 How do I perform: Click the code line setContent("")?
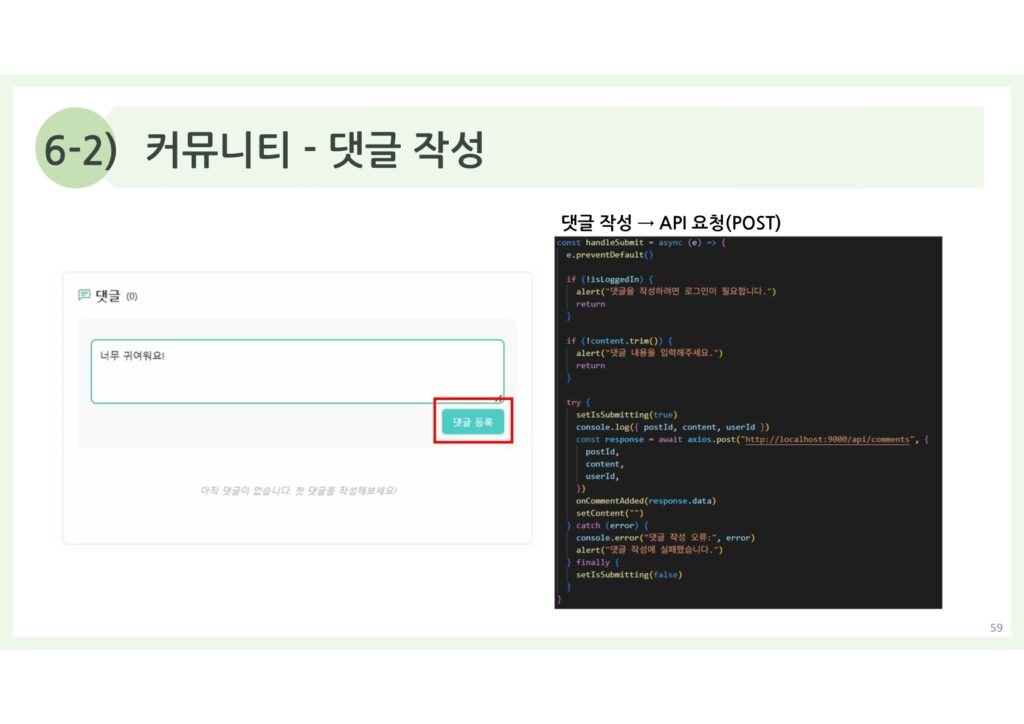[609, 513]
